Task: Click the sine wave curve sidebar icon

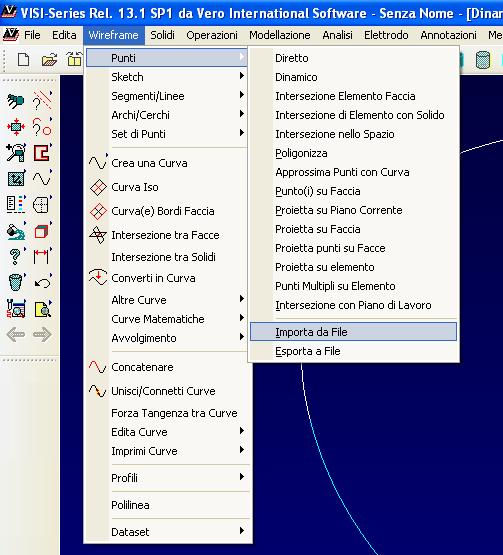Action: click(42, 179)
